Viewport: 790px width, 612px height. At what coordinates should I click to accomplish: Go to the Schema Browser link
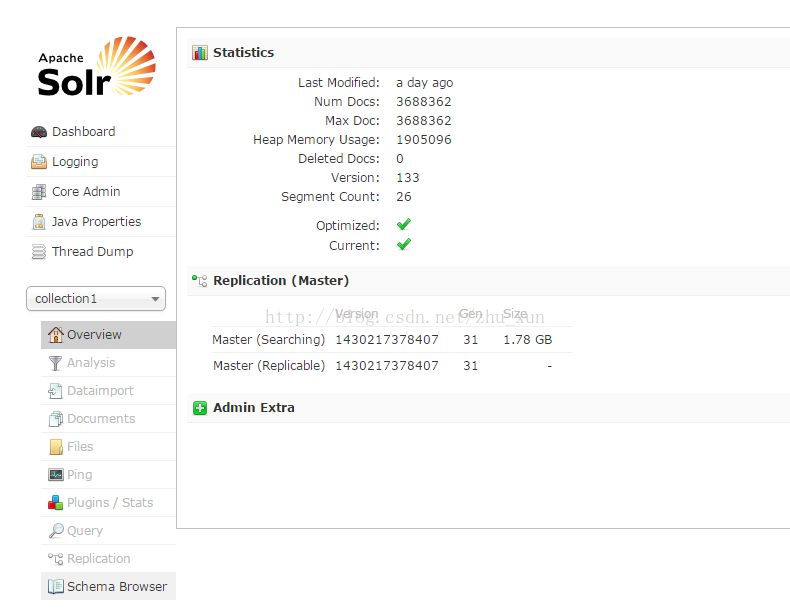[x=108, y=586]
